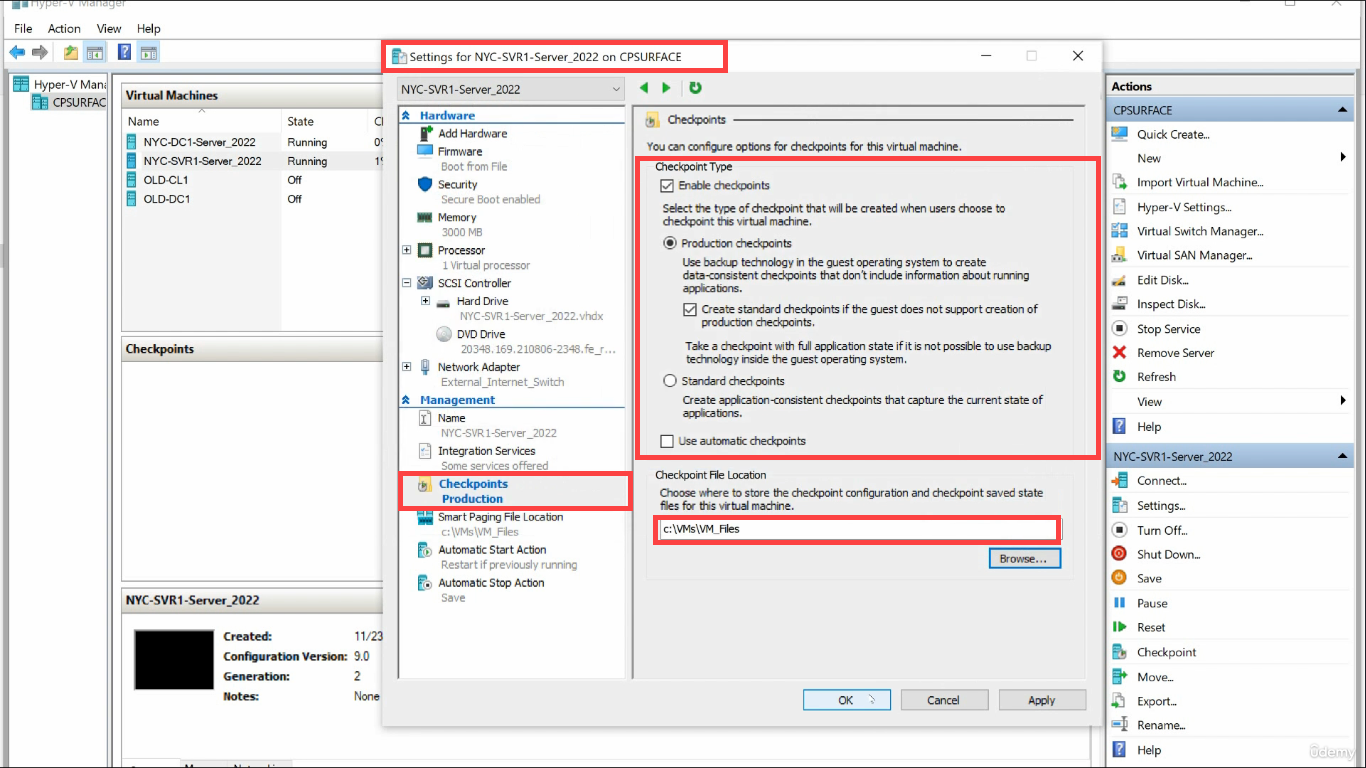Image resolution: width=1366 pixels, height=768 pixels.
Task: Click the Up one level folder icon
Action: pyautogui.click(x=71, y=52)
